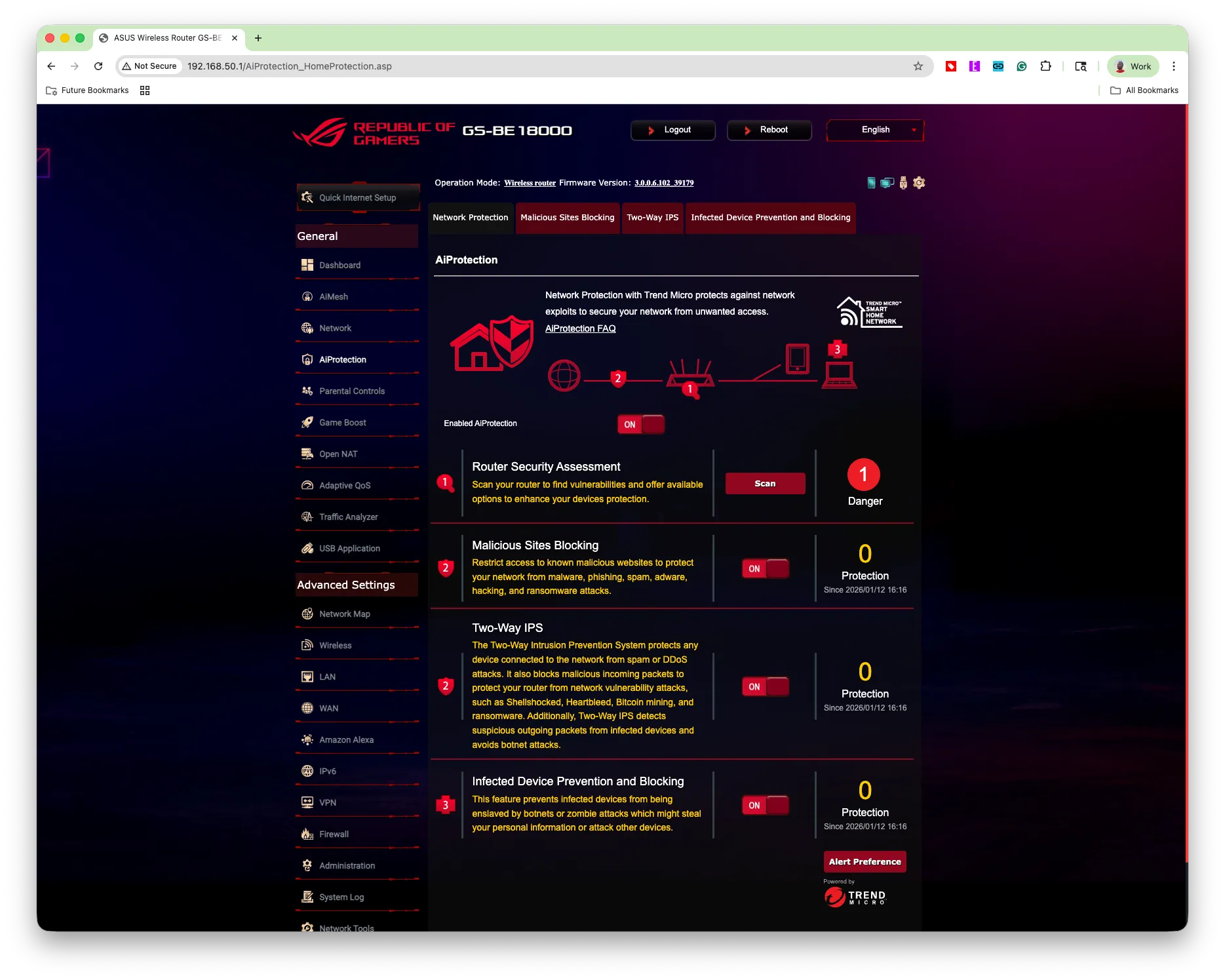Select the ASUS Wireless Router browser tab
The image size is (1225, 980).
pos(169,38)
